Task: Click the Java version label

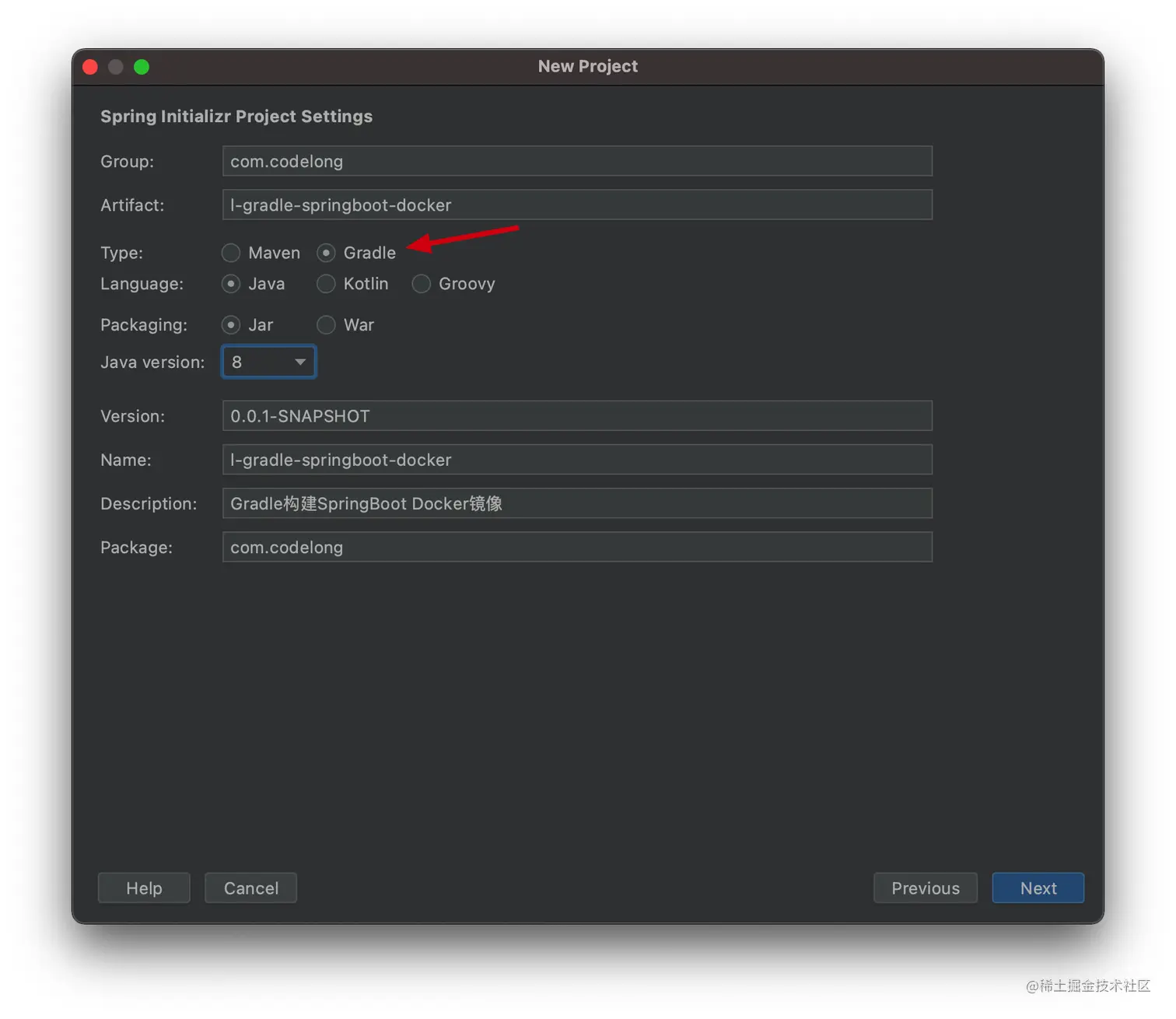Action: coord(152,362)
